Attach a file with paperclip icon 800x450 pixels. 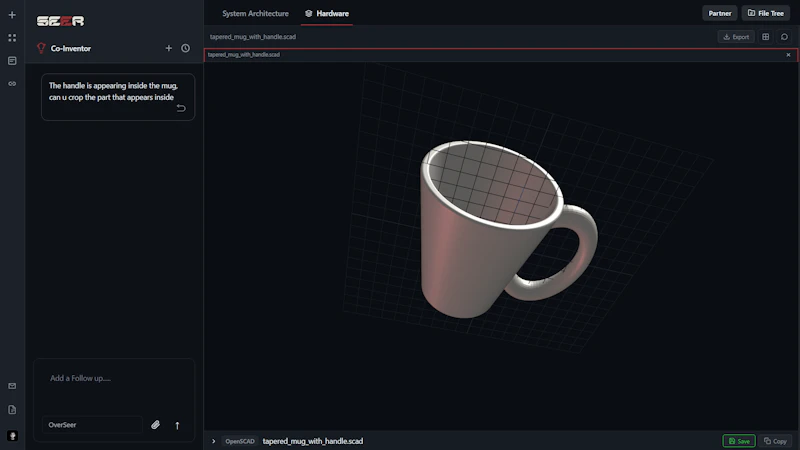[156, 424]
